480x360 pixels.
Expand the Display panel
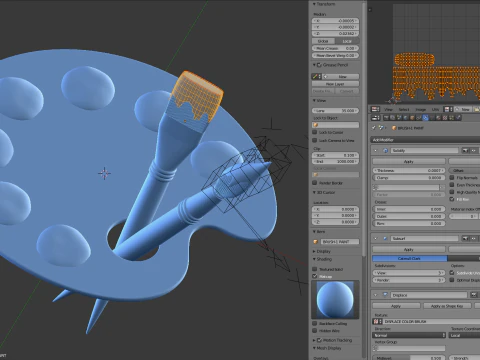tap(314, 251)
